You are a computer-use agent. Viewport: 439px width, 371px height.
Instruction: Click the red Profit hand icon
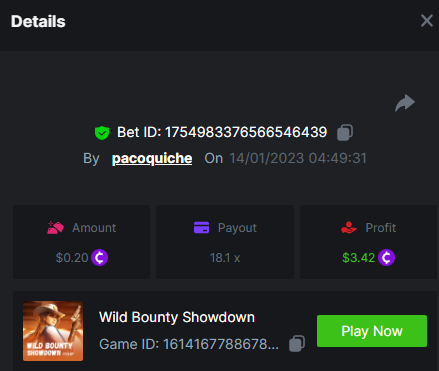(349, 228)
